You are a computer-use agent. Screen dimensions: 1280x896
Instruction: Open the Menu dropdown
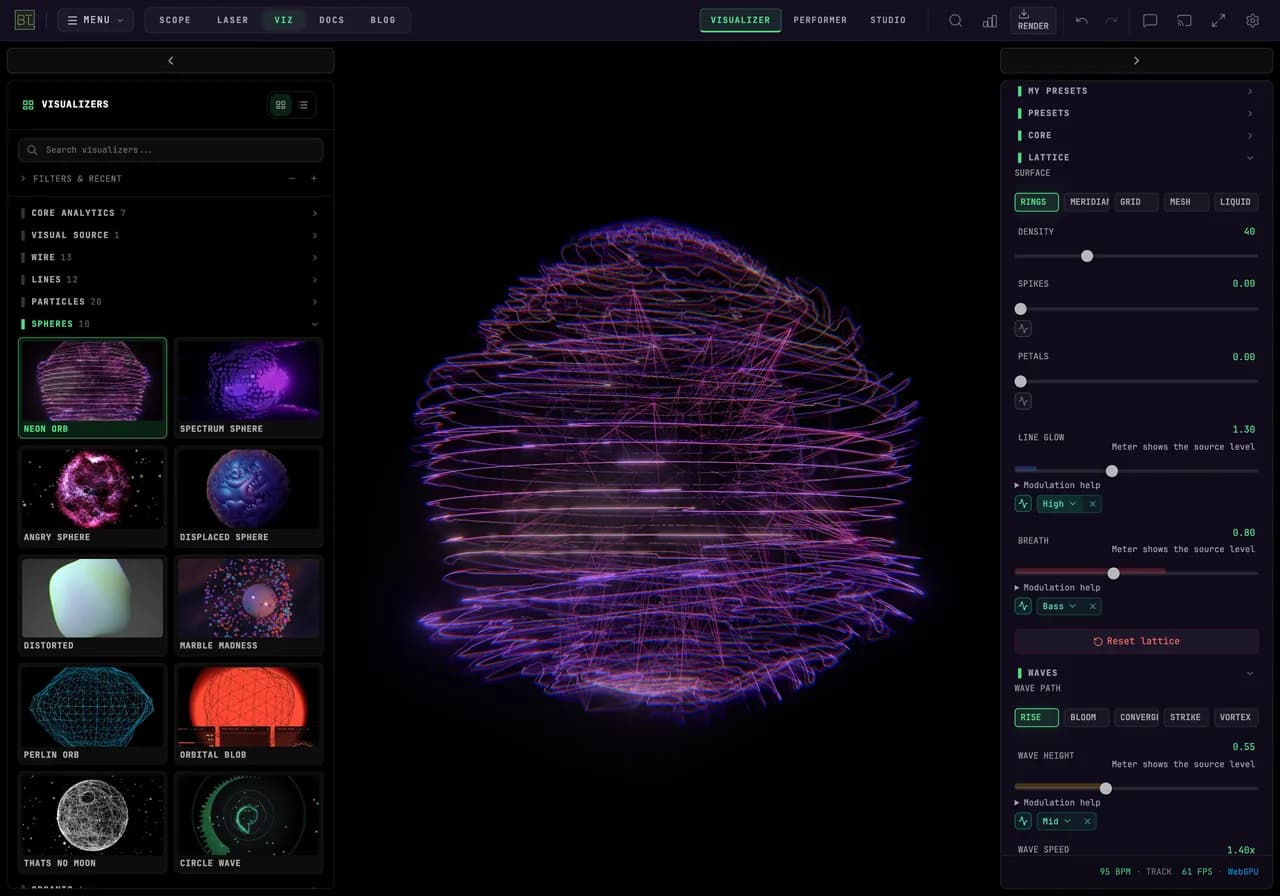click(95, 20)
